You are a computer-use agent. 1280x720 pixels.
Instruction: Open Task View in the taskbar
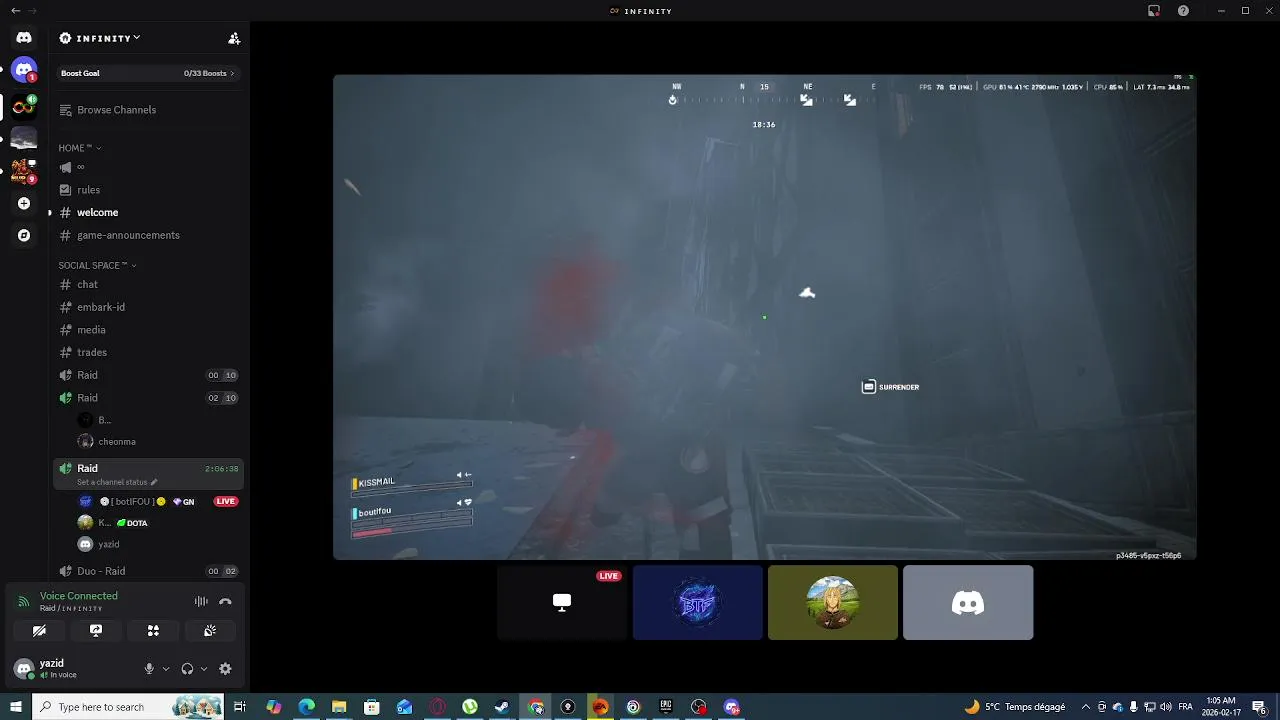240,707
